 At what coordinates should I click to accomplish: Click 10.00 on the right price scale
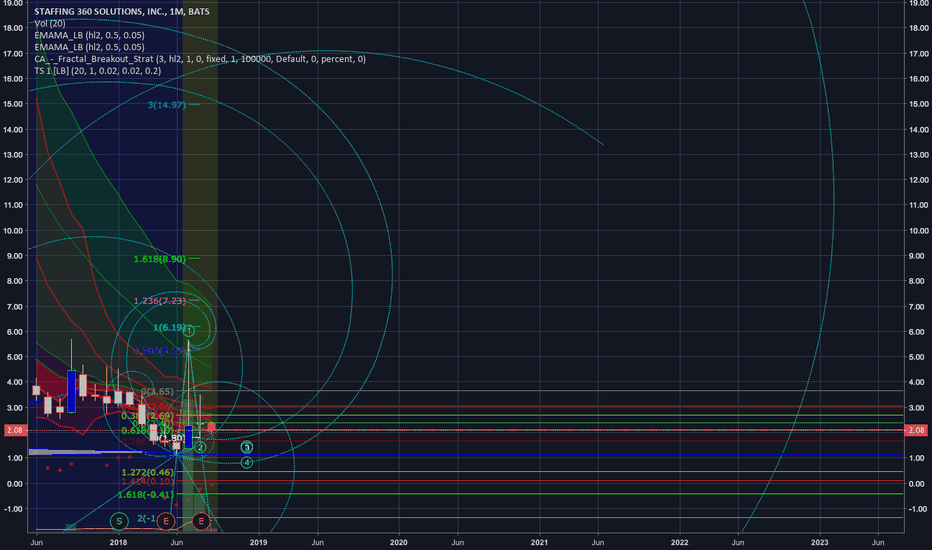click(918, 231)
